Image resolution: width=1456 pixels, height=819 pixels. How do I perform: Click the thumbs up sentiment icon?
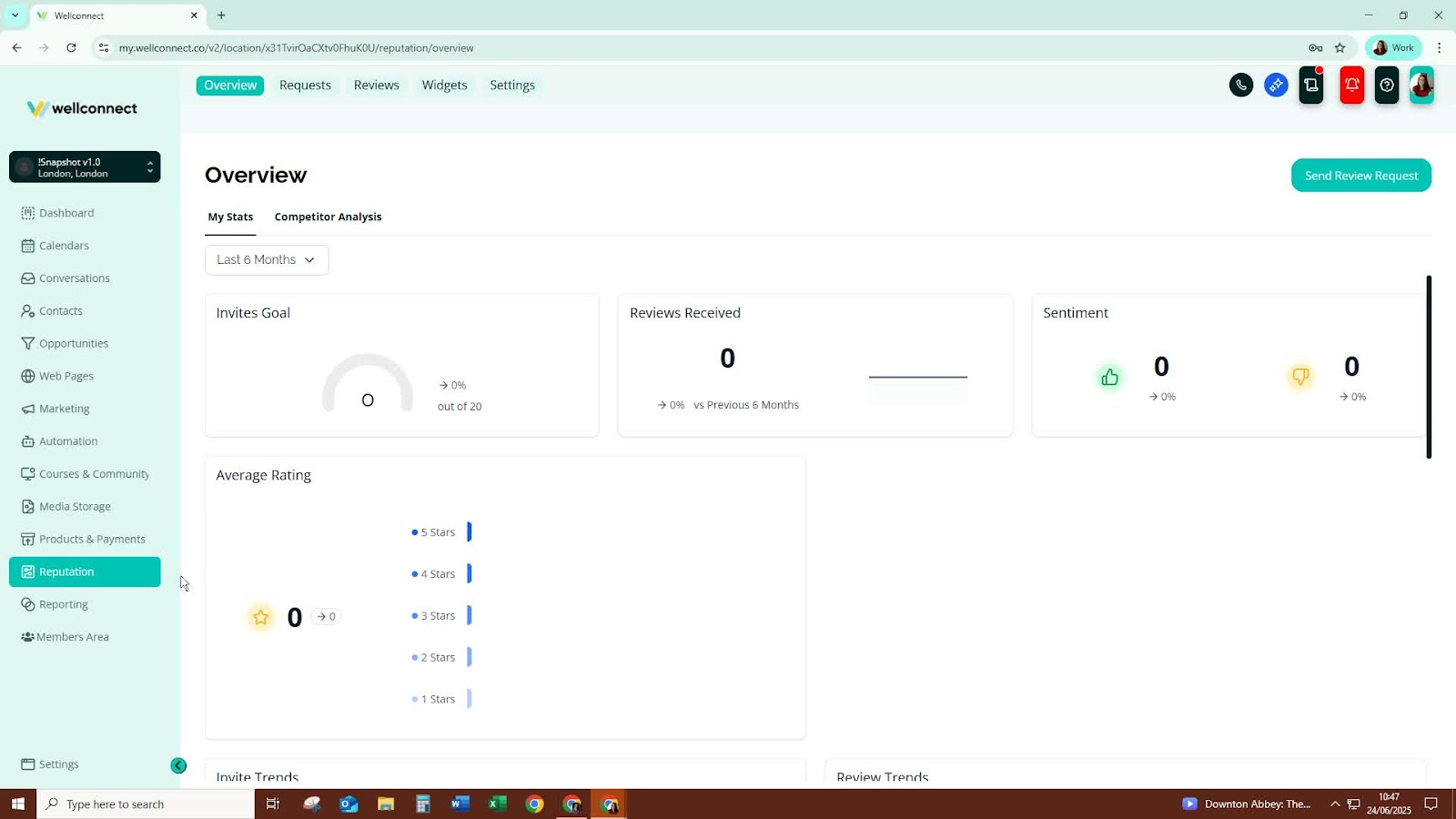1109,378
